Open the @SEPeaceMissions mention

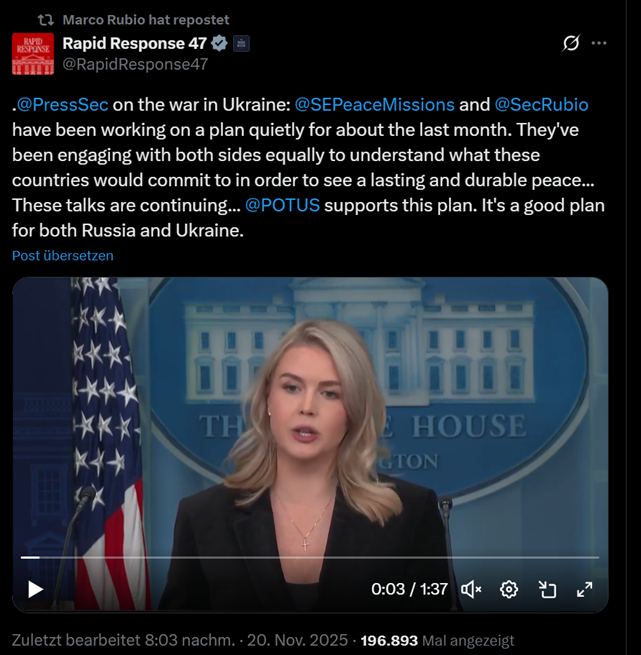click(x=374, y=104)
